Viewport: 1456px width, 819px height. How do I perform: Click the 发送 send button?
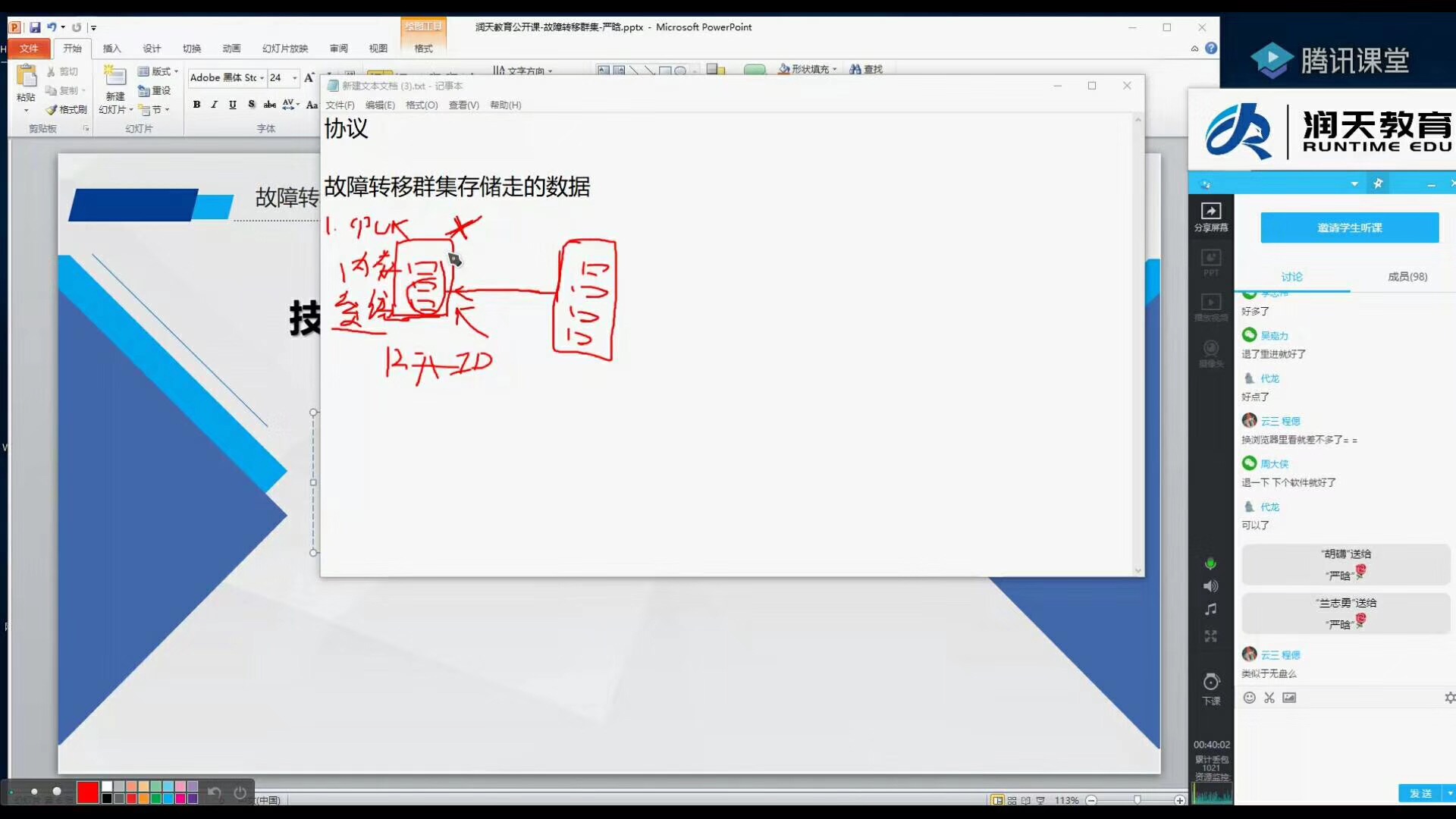click(1420, 793)
